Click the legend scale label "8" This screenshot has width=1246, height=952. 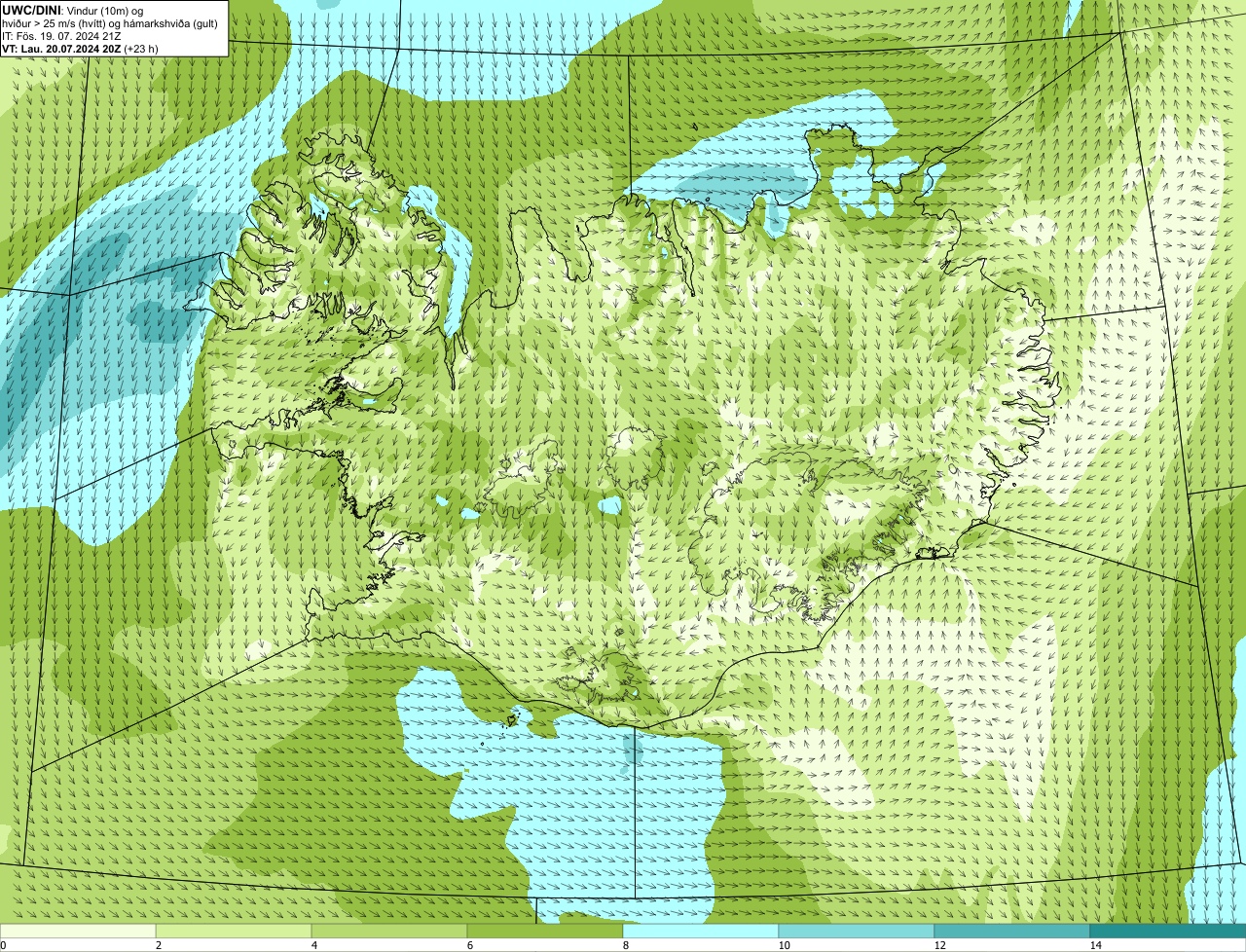tap(625, 945)
